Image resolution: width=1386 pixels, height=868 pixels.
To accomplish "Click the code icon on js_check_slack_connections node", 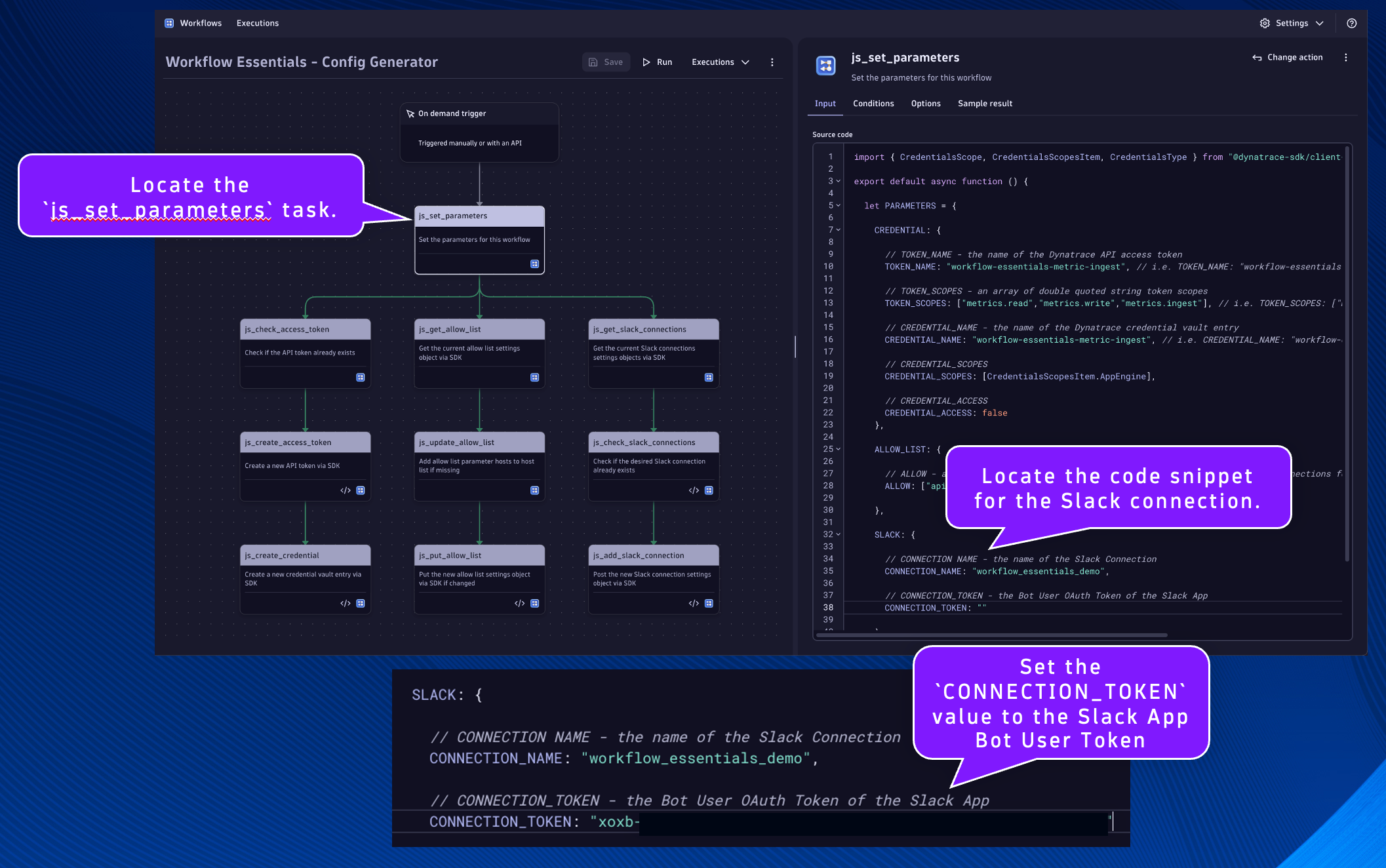I will pos(694,490).
